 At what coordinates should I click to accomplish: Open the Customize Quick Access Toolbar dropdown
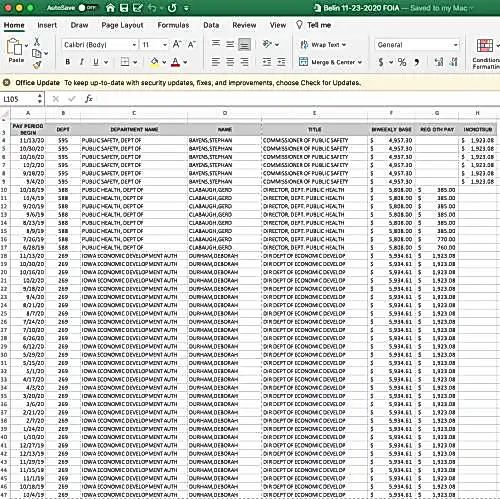[186, 8]
